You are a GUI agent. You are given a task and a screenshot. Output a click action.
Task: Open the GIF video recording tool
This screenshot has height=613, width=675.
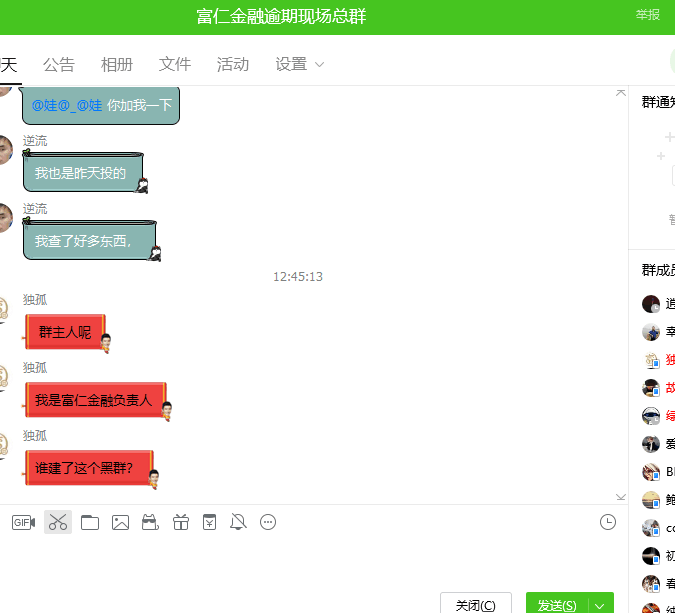click(23, 522)
